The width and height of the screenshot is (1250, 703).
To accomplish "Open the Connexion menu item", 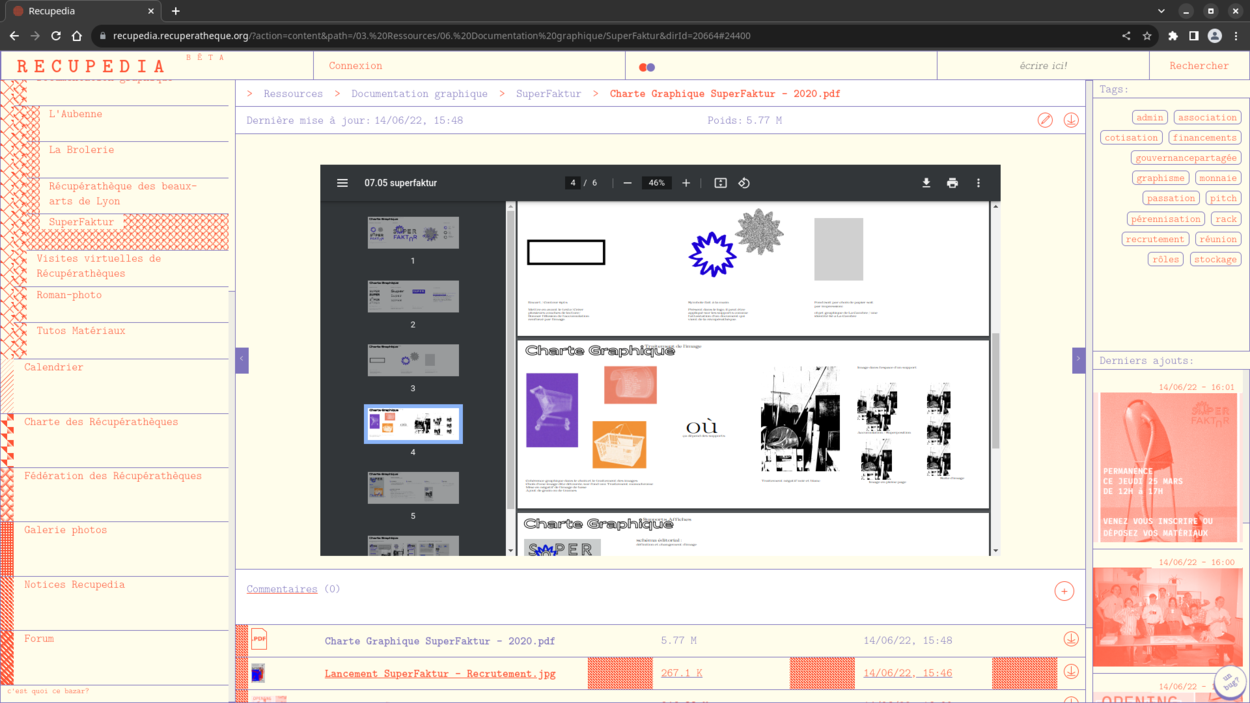I will tap(355, 66).
